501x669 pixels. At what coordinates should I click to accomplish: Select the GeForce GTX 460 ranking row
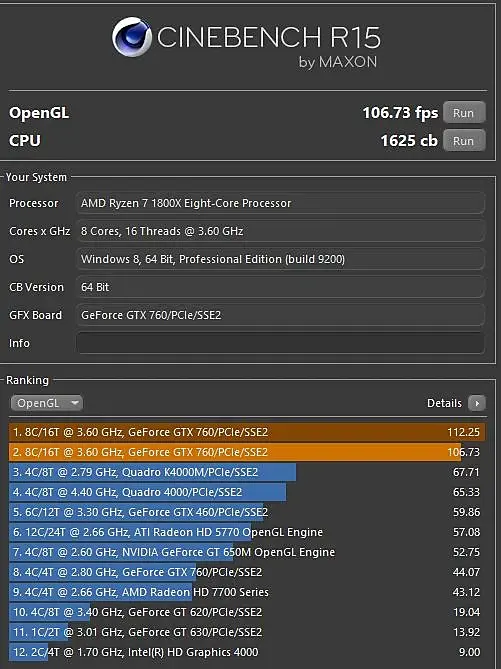247,512
